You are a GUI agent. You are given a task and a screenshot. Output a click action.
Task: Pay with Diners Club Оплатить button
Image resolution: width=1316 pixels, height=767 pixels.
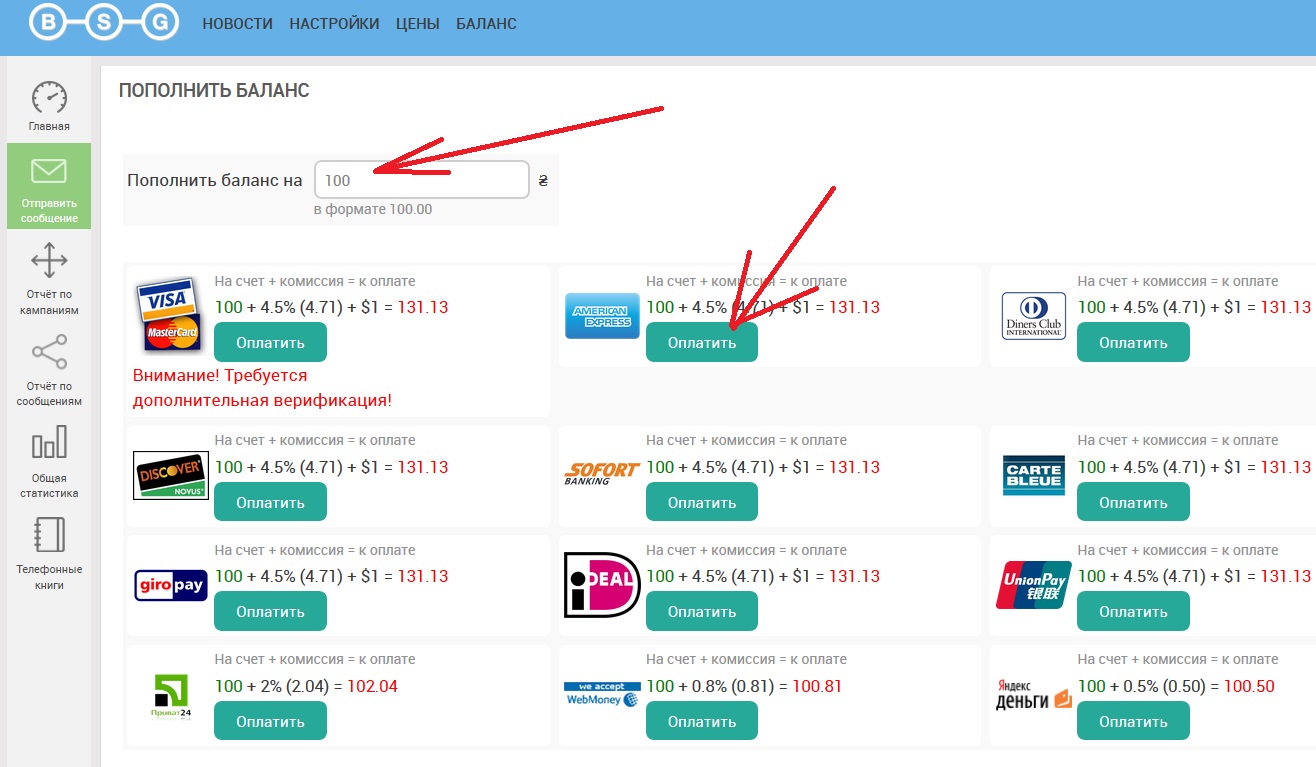coord(1133,342)
